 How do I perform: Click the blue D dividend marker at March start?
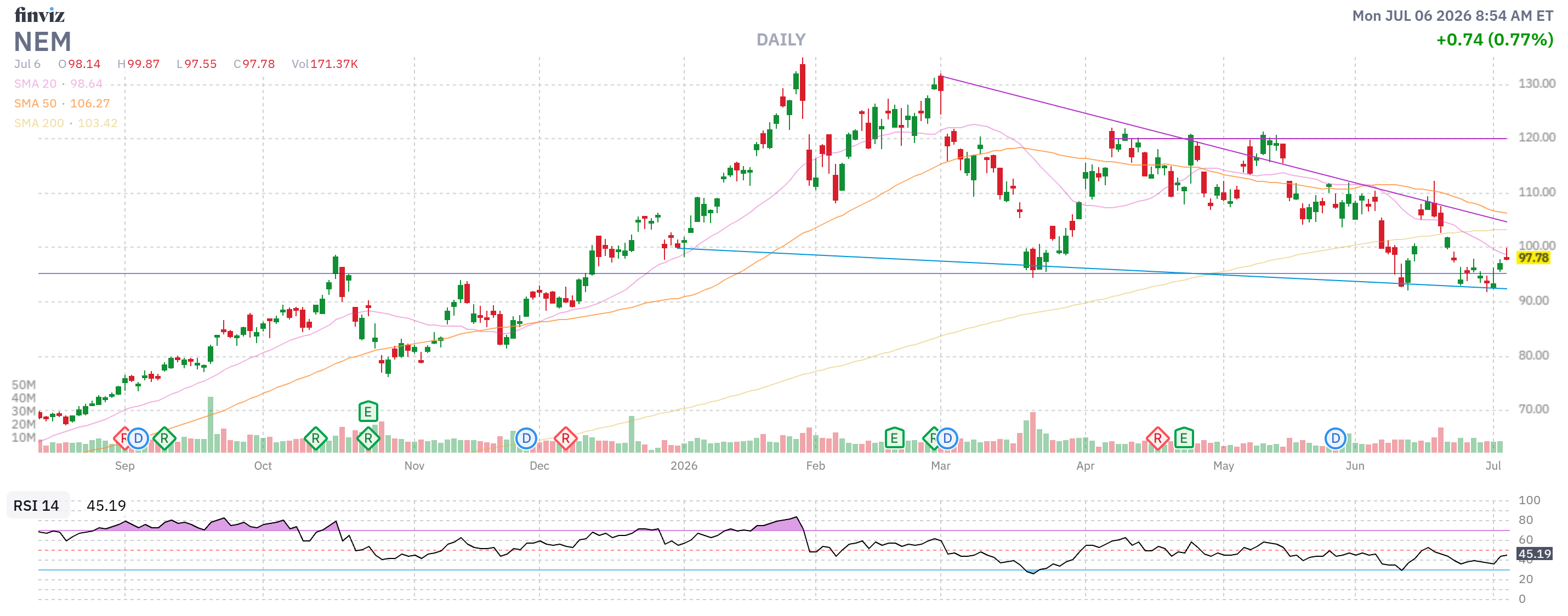click(947, 438)
